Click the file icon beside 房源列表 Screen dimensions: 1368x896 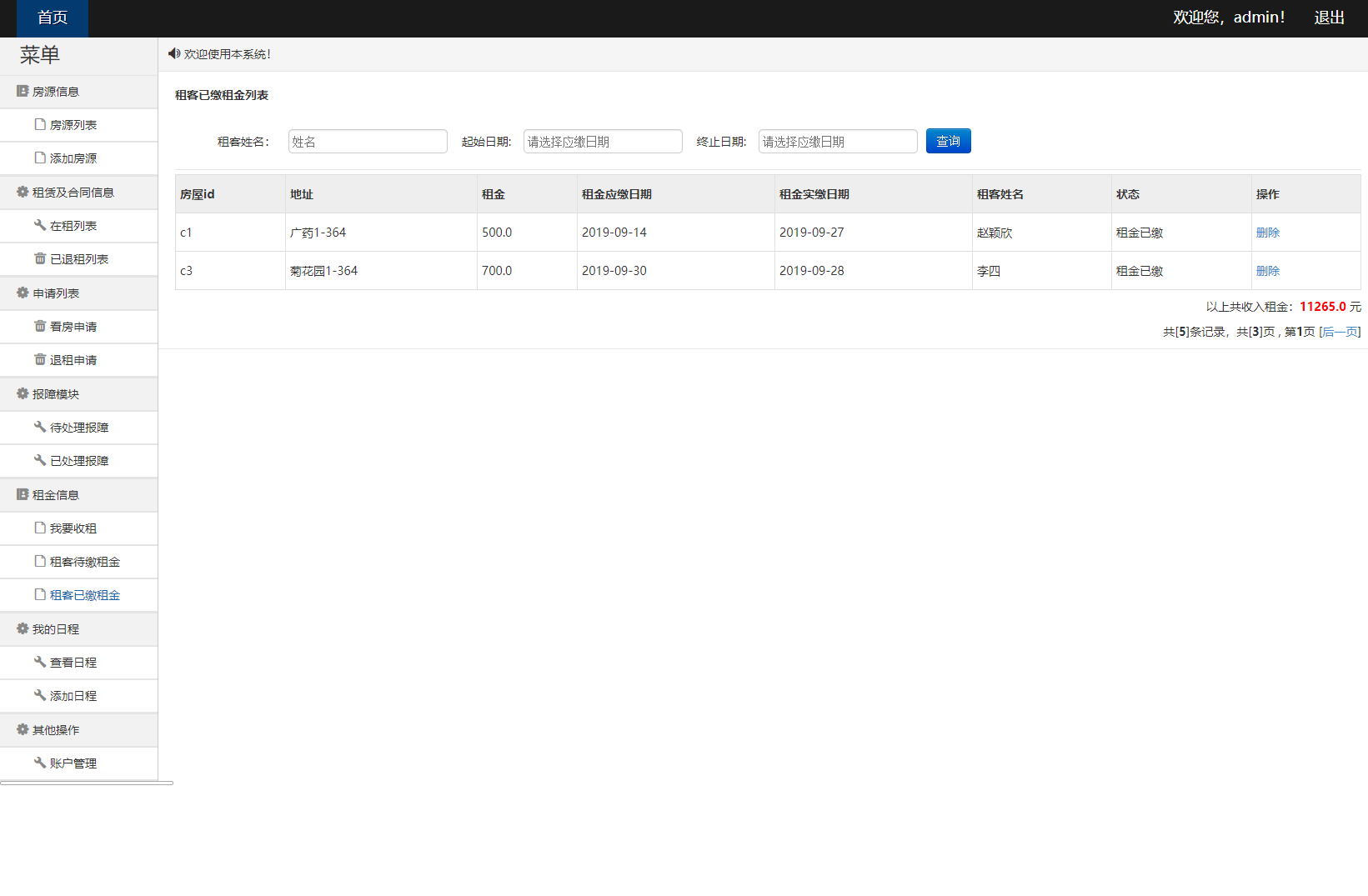[x=40, y=124]
